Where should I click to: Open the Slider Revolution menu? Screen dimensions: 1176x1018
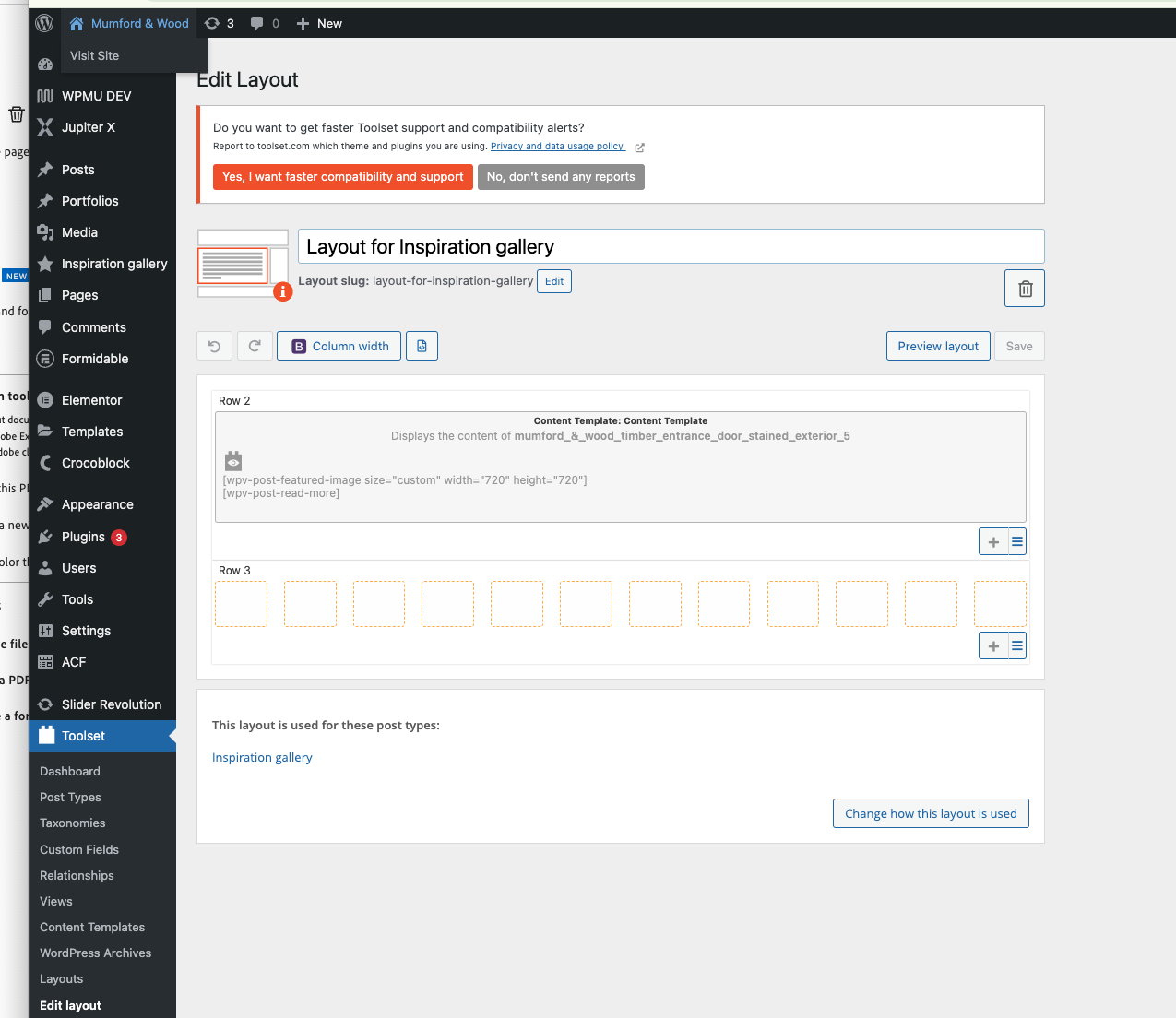[111, 704]
